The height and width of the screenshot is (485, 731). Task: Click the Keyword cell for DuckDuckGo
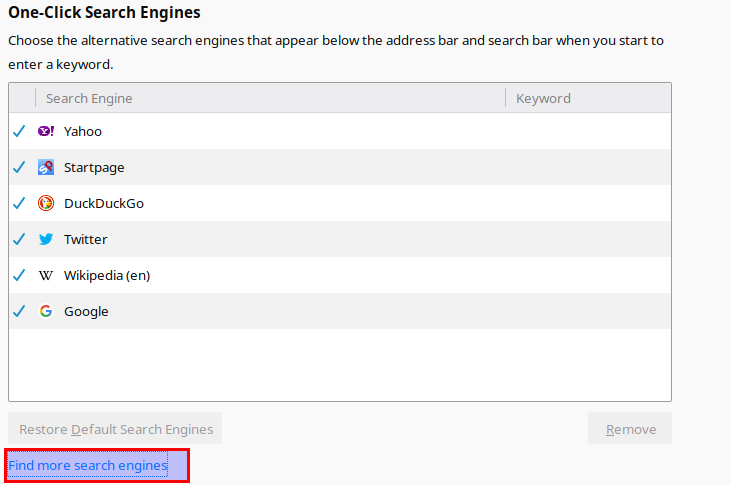(588, 203)
